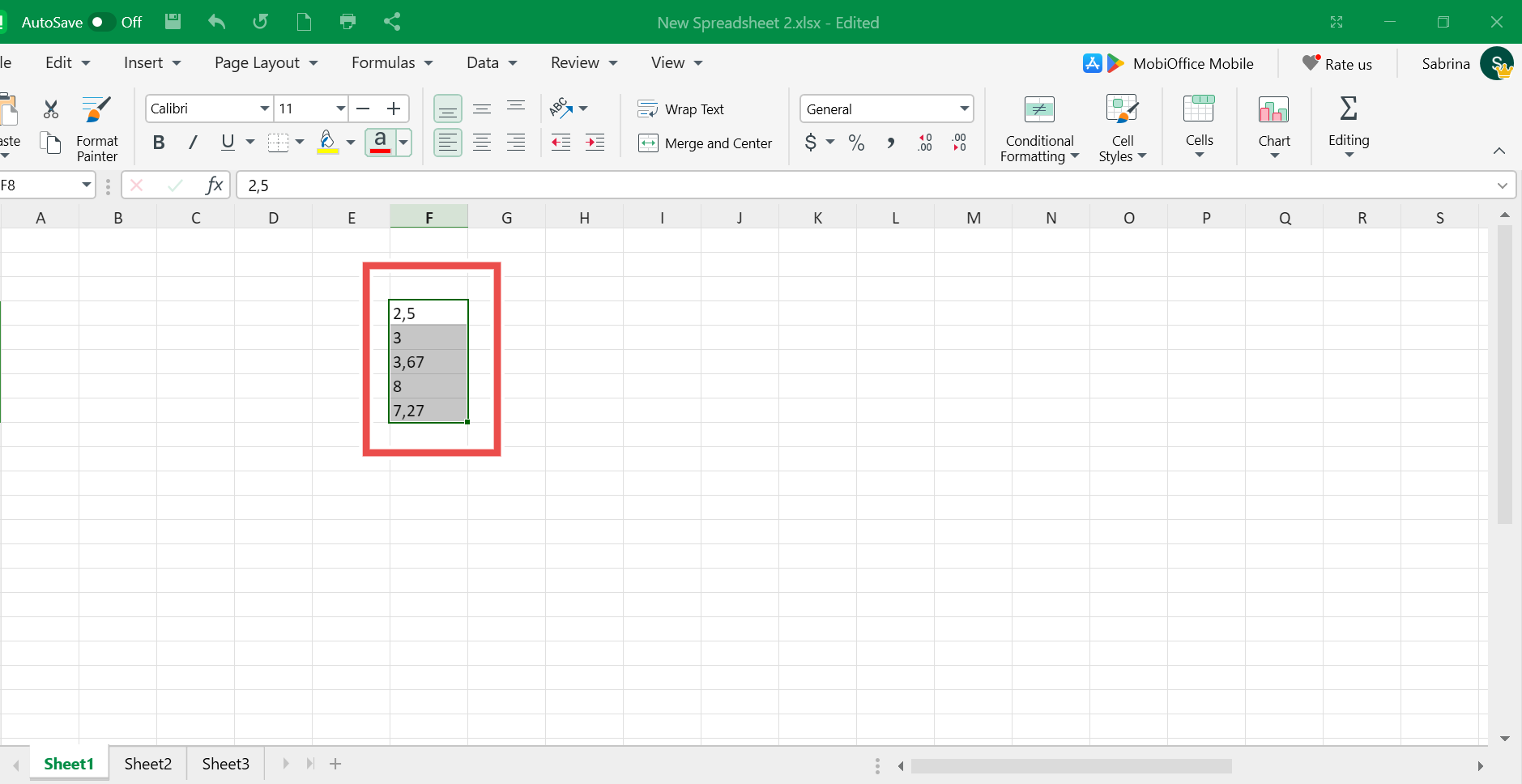Undo the last action
Viewport: 1522px width, 784px height.
pyautogui.click(x=216, y=22)
